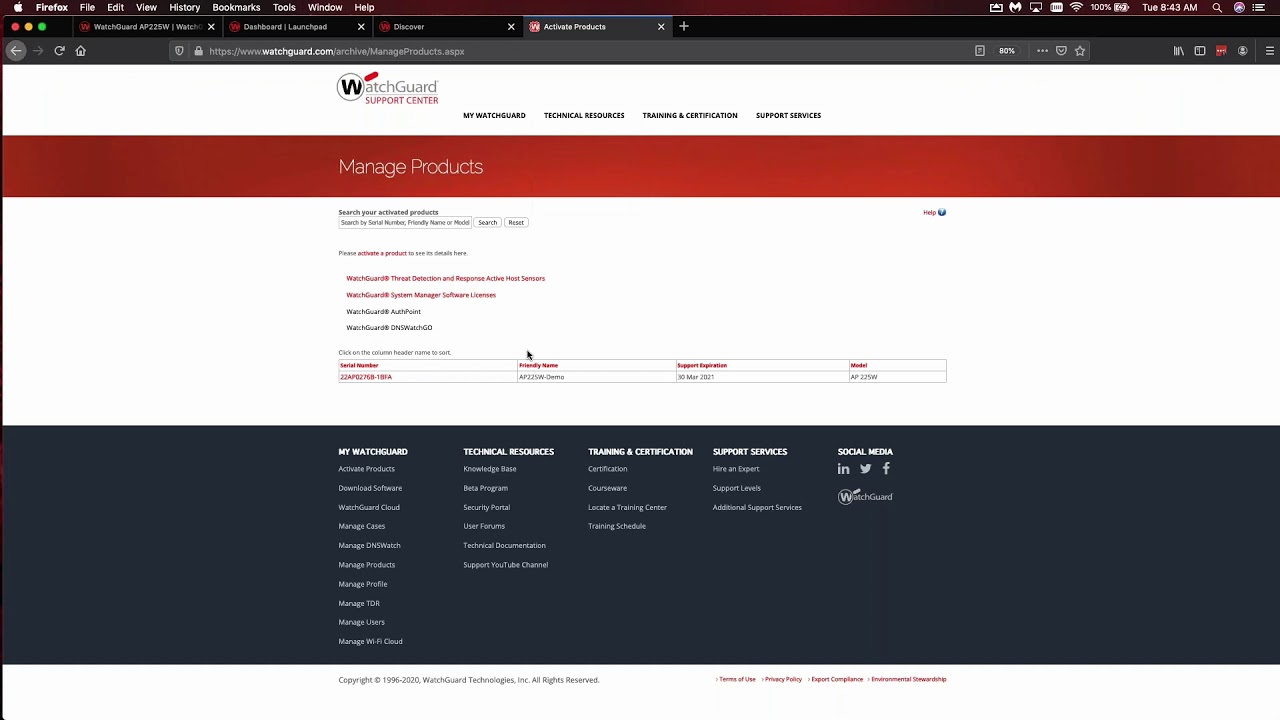Show sidebars icon in the toolbar
The width and height of the screenshot is (1280, 720).
[1200, 51]
